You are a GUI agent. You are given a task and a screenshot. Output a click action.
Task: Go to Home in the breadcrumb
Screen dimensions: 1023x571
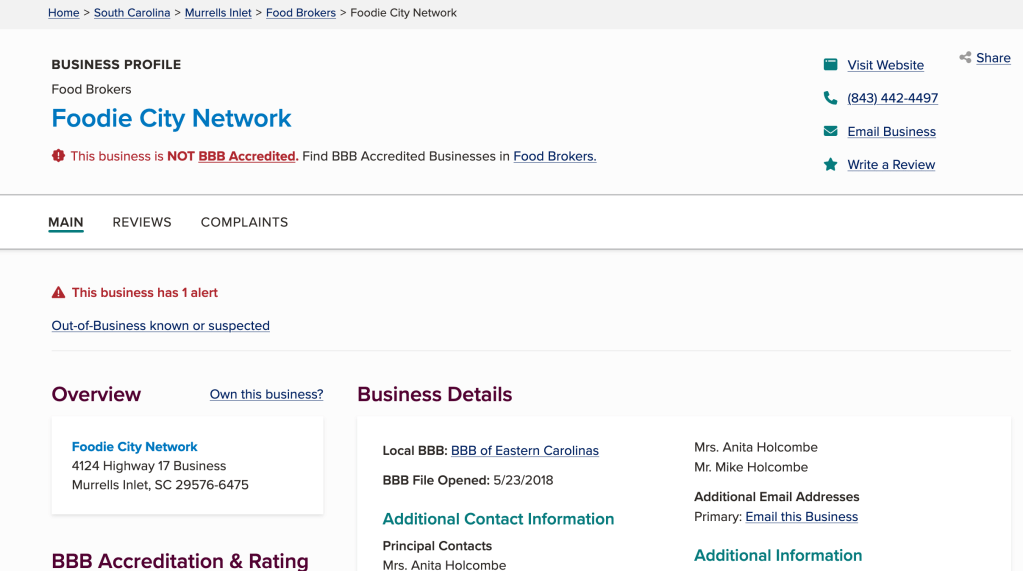coord(64,13)
